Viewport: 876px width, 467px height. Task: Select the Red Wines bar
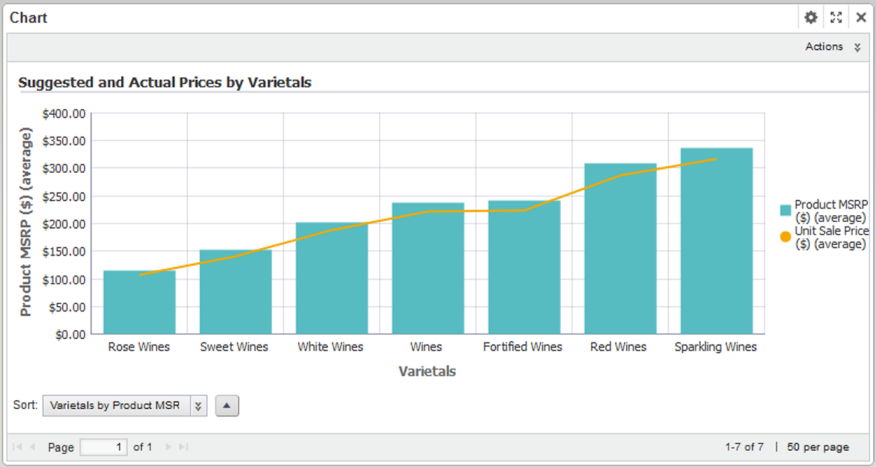click(x=620, y=249)
